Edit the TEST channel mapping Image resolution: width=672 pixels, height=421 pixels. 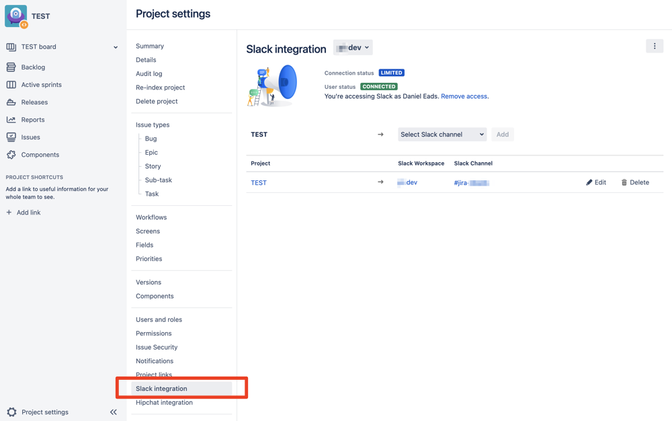[x=596, y=182]
